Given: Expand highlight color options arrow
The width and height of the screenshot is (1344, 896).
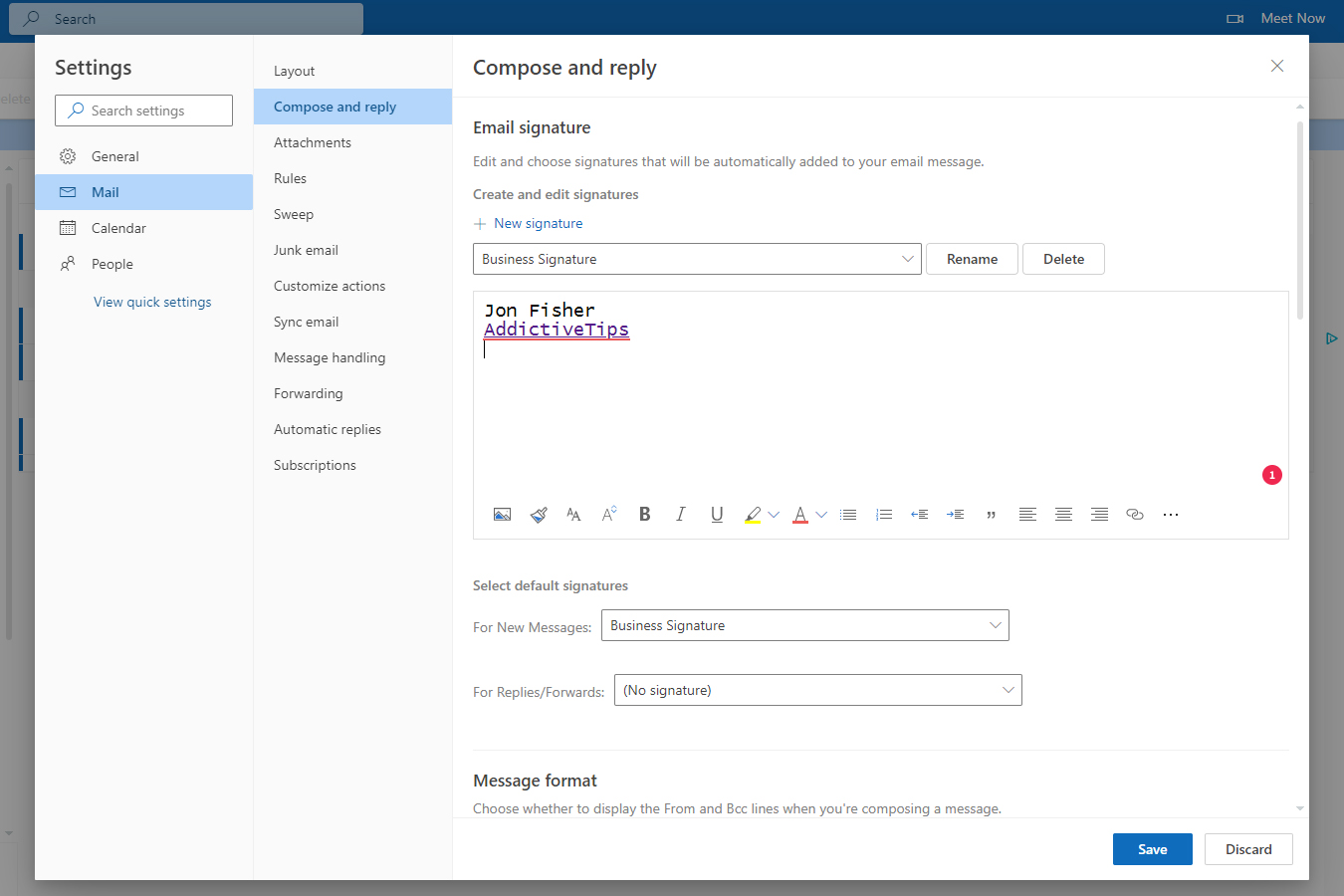Looking at the screenshot, I should [774, 515].
